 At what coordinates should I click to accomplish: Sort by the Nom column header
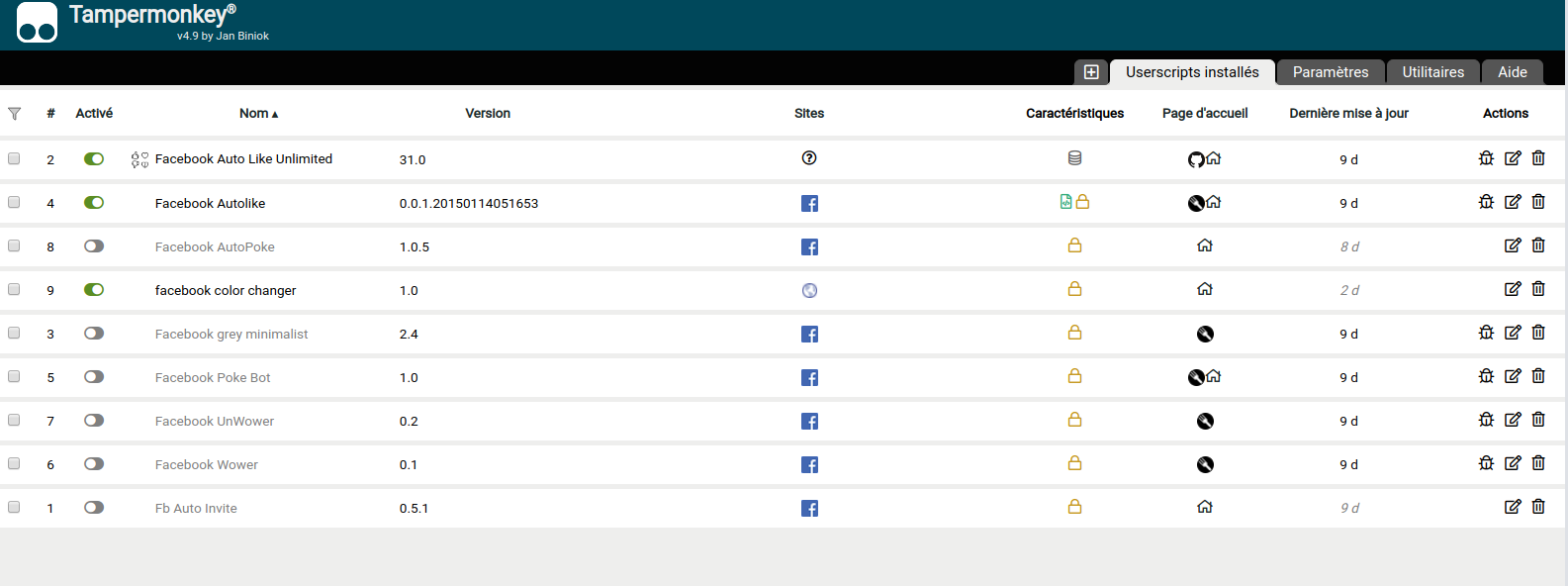[x=258, y=114]
